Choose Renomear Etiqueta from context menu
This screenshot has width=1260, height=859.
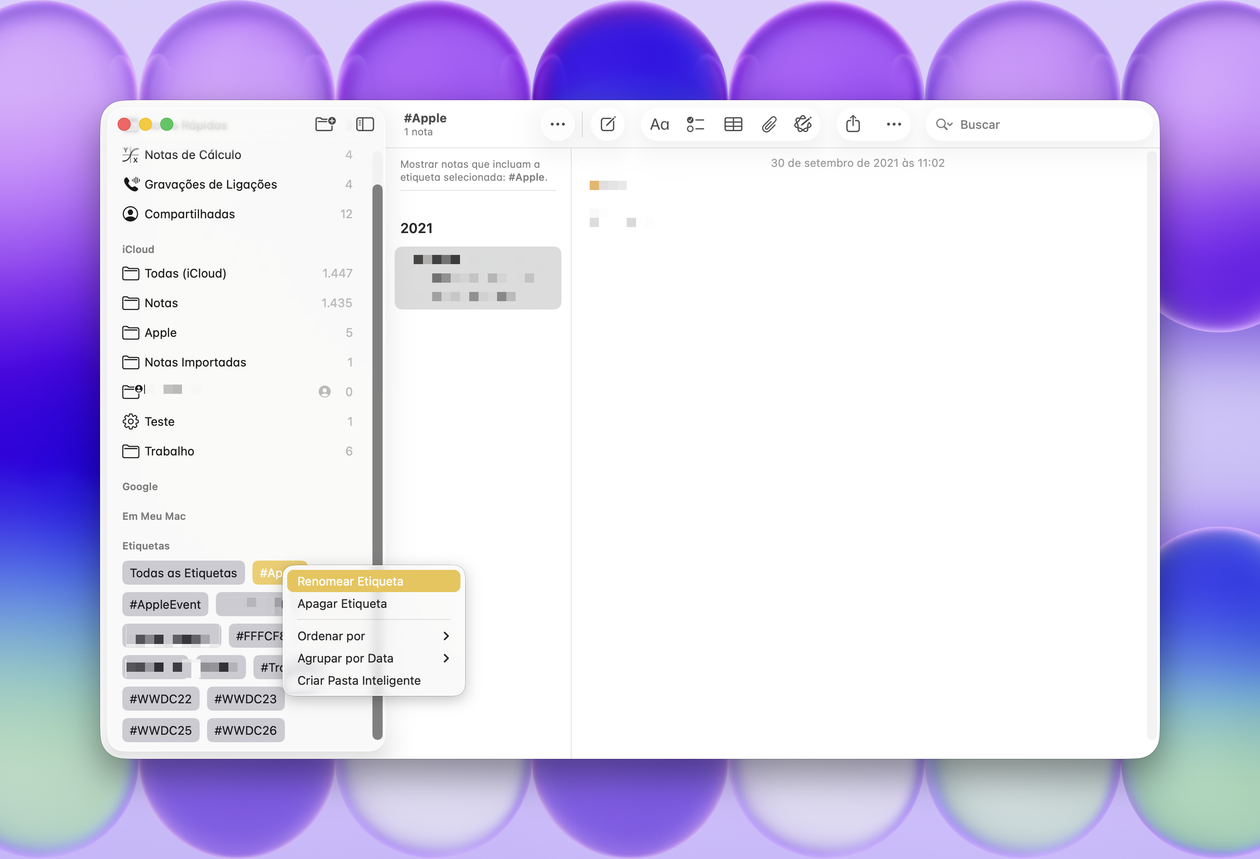pos(374,581)
